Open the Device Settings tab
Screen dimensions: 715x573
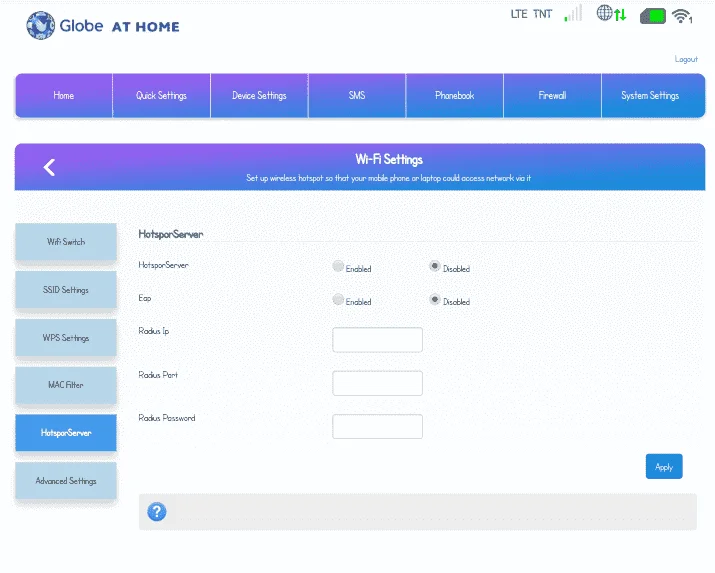coord(259,95)
